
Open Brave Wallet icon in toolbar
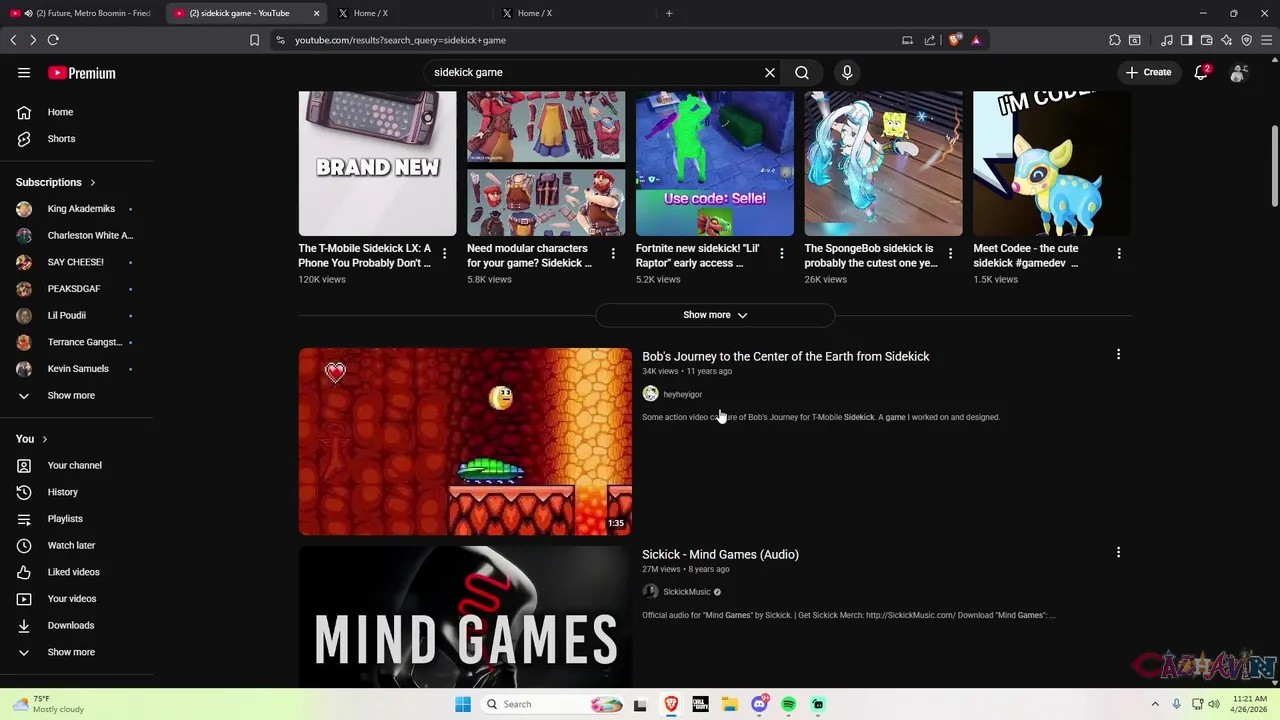[1206, 40]
